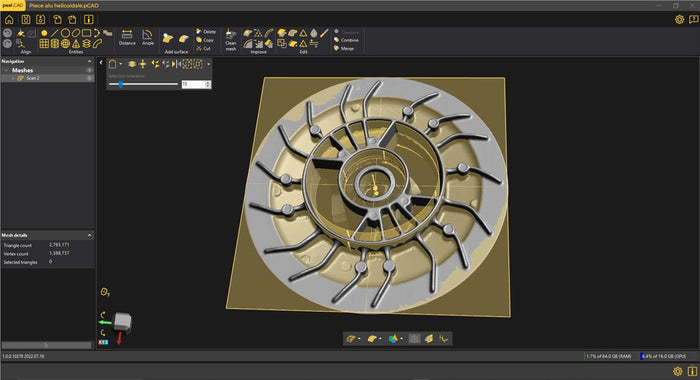Click the orientation cube widget
700x380 pixels.
coord(122,322)
